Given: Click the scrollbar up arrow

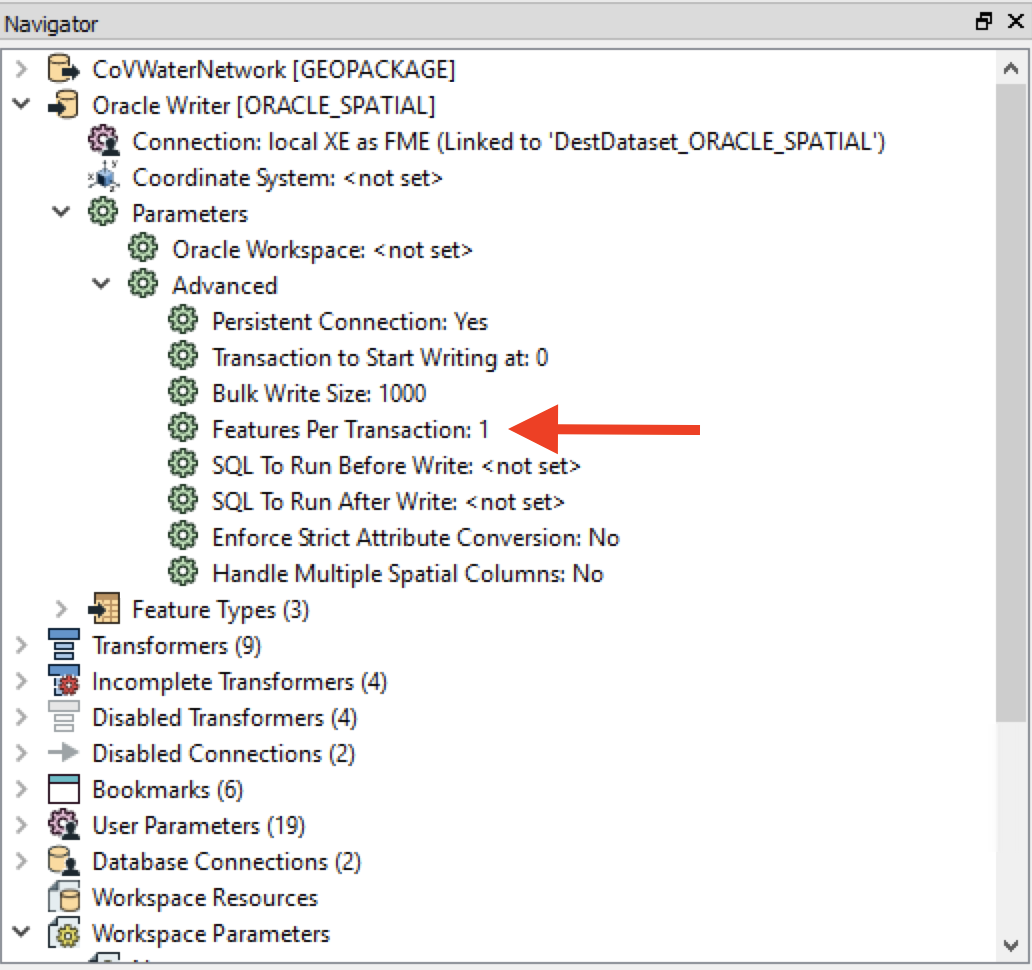Looking at the screenshot, I should tap(1011, 68).
